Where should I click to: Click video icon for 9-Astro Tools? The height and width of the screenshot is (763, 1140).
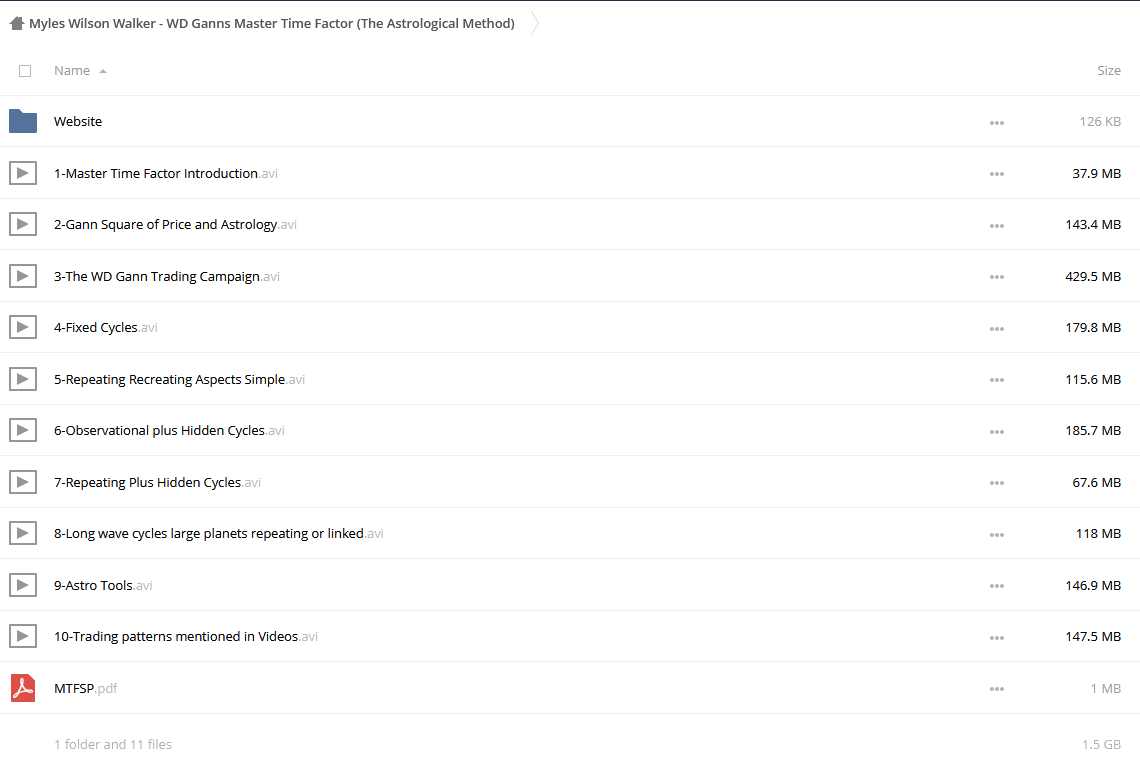[x=23, y=585]
